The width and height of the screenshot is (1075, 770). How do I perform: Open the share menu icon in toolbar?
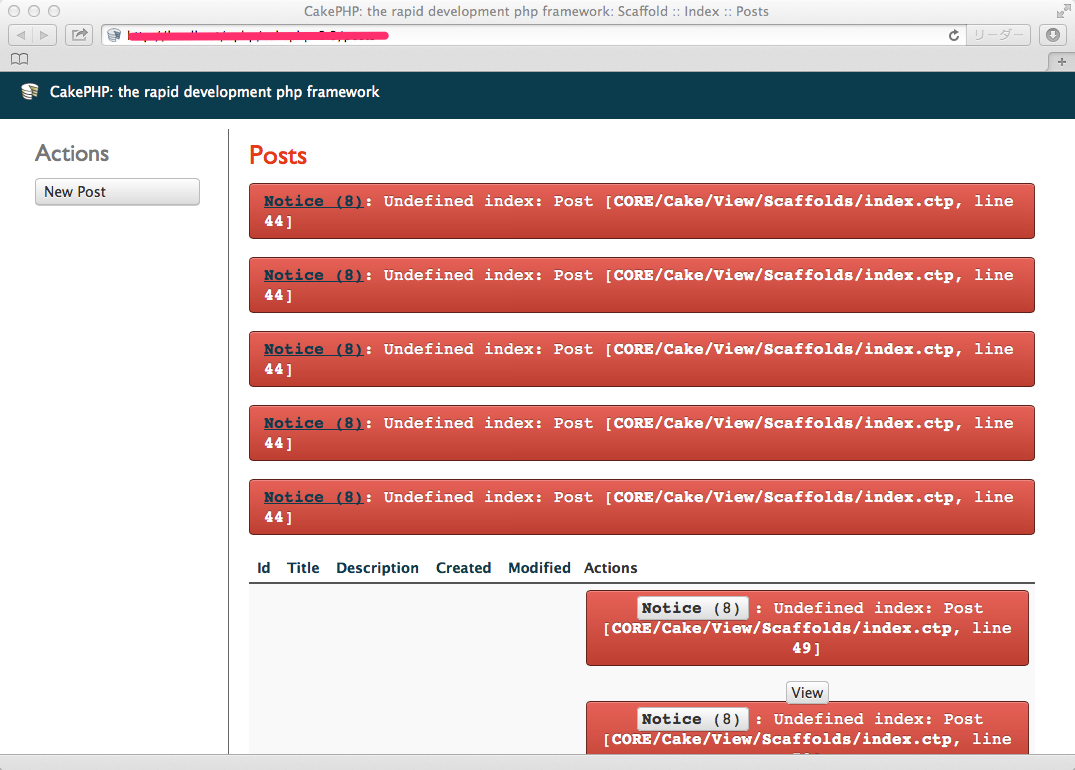point(80,35)
